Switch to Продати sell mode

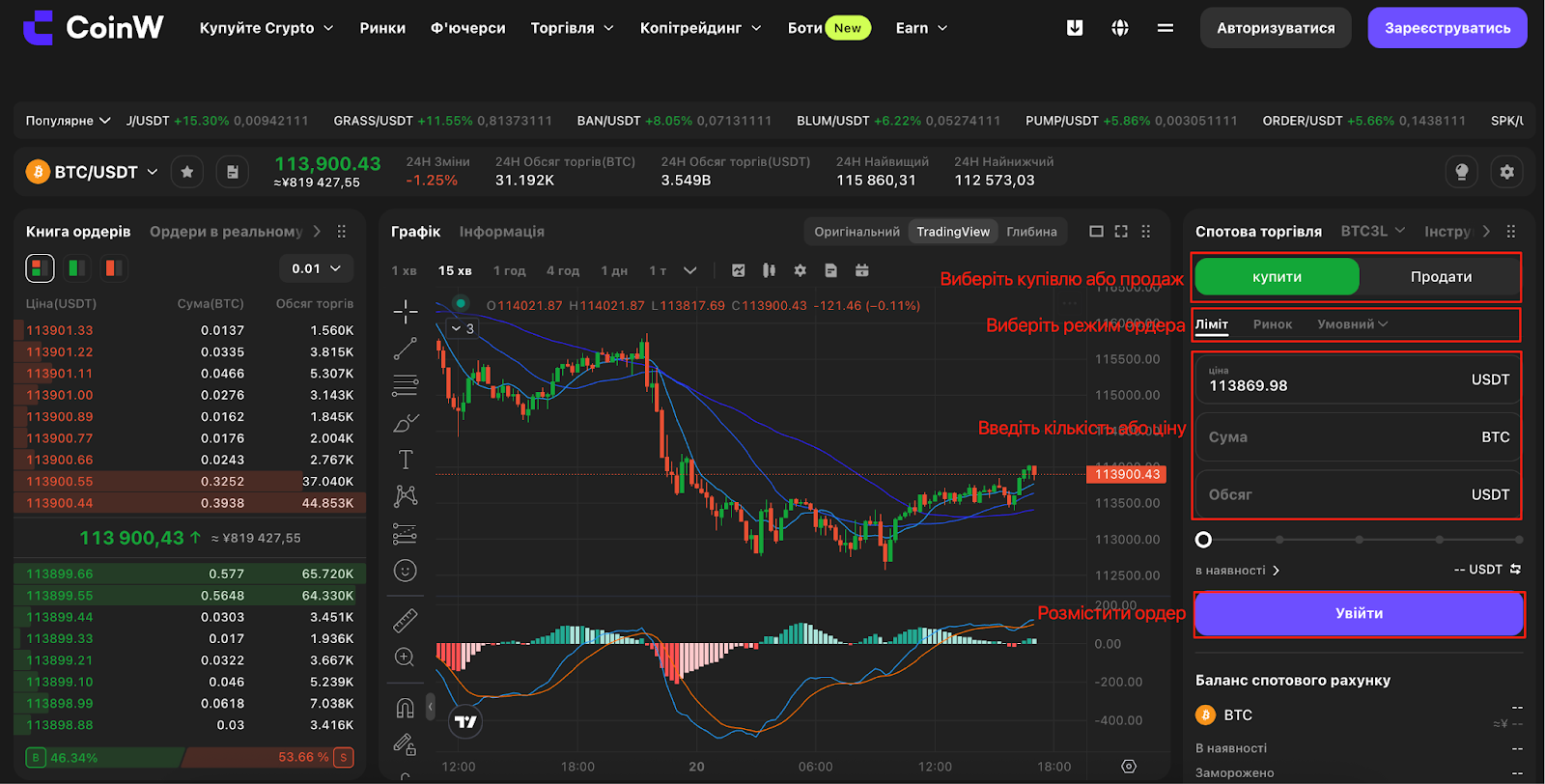point(1441,277)
